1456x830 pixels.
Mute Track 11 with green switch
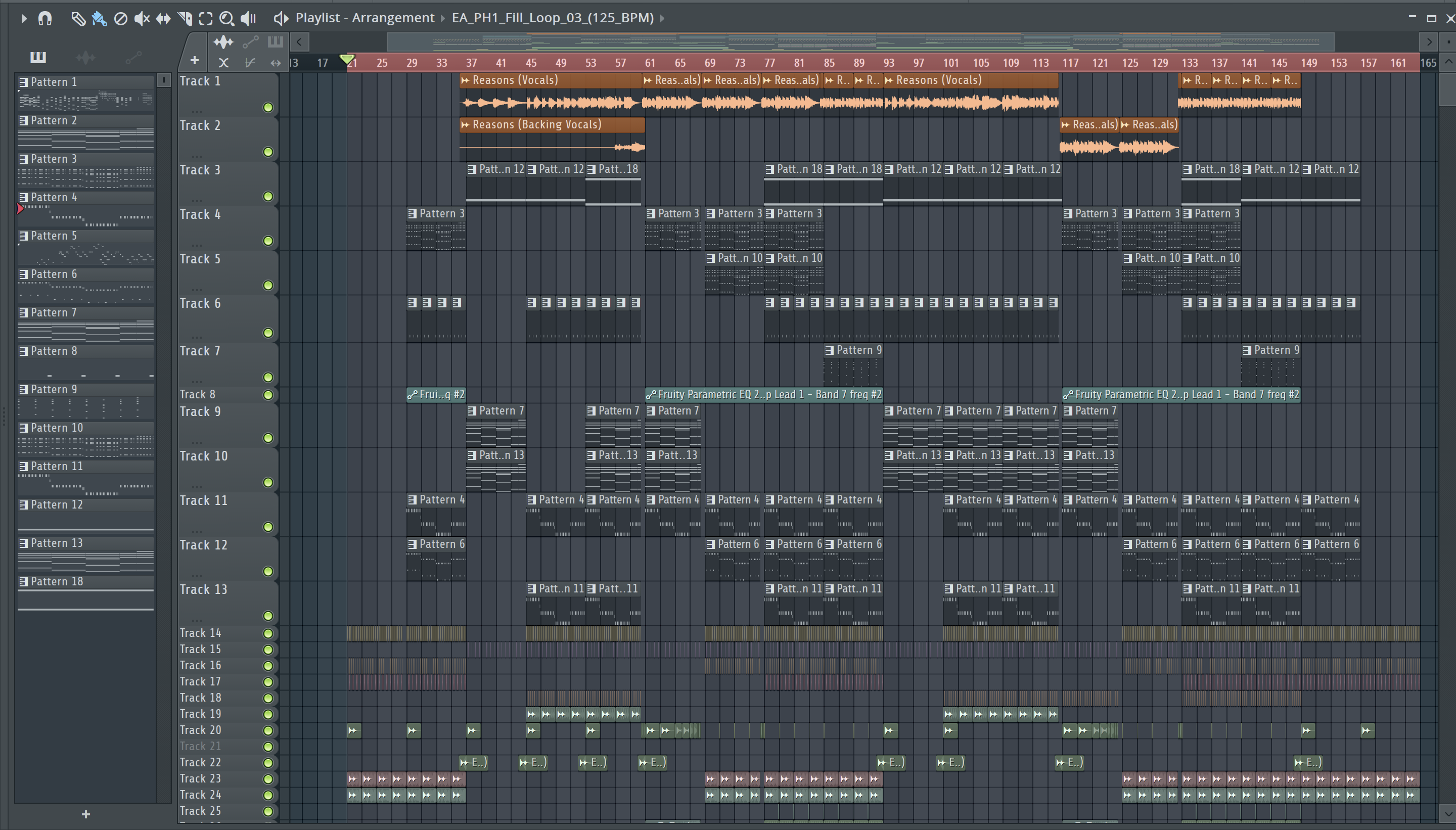268,527
